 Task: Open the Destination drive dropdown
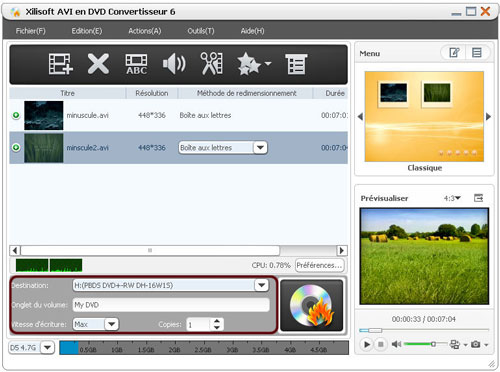point(261,285)
